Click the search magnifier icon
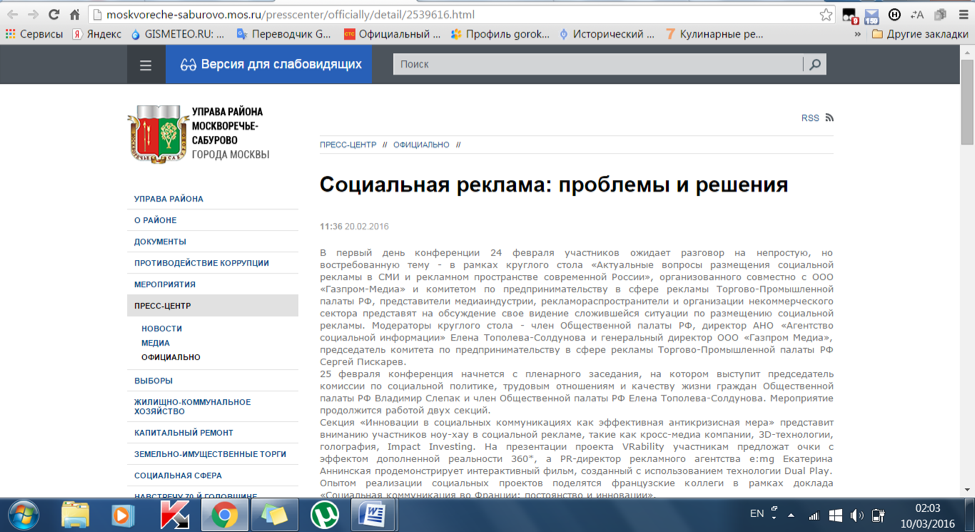The width and height of the screenshot is (975, 532). tap(815, 64)
